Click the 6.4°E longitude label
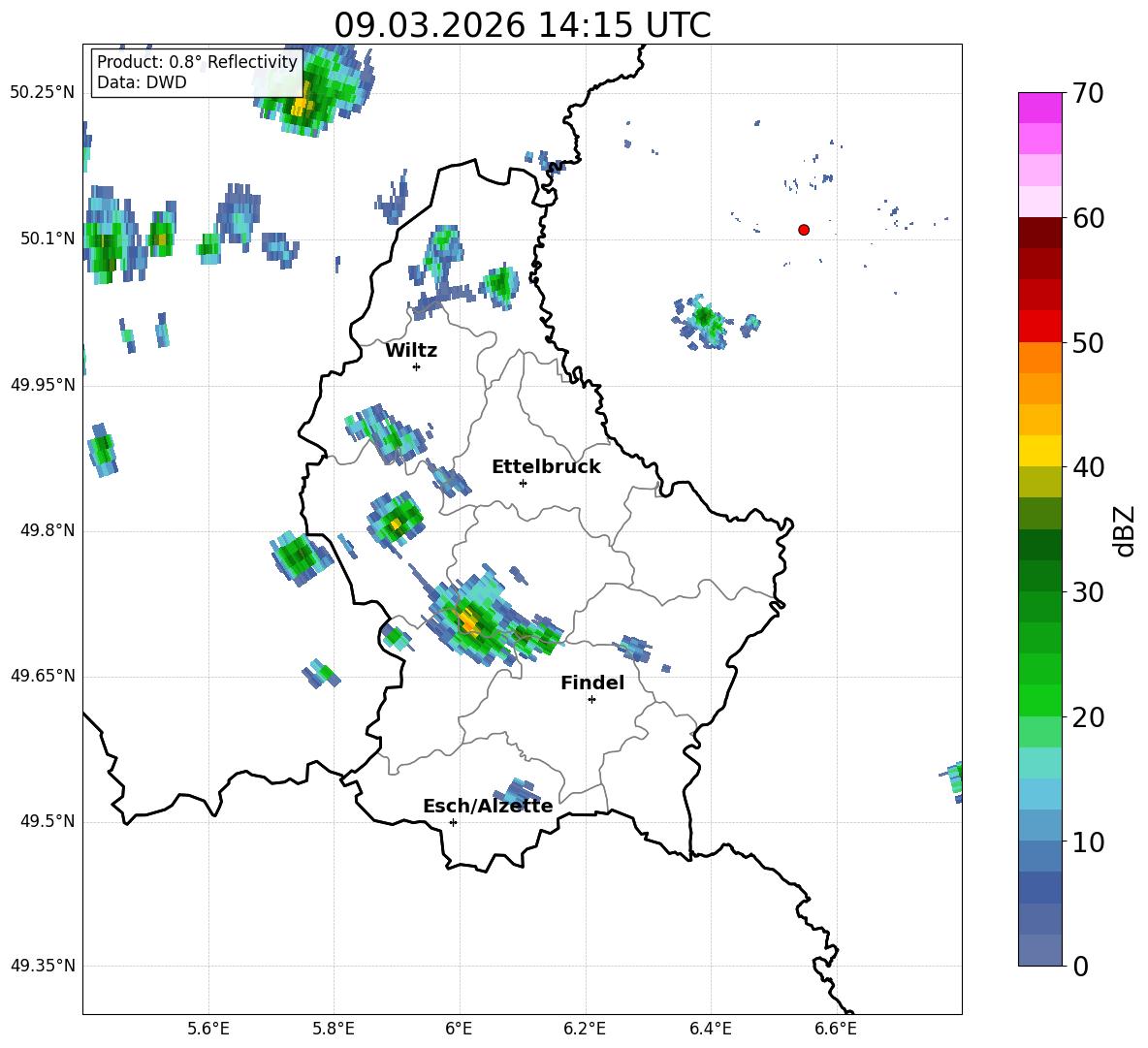The image size is (1148, 1048). point(710,1029)
